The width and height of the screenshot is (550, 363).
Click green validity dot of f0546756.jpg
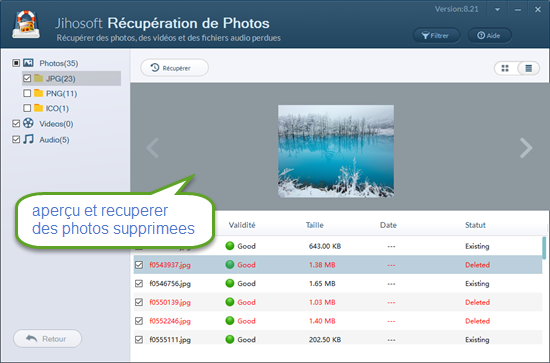click(230, 283)
